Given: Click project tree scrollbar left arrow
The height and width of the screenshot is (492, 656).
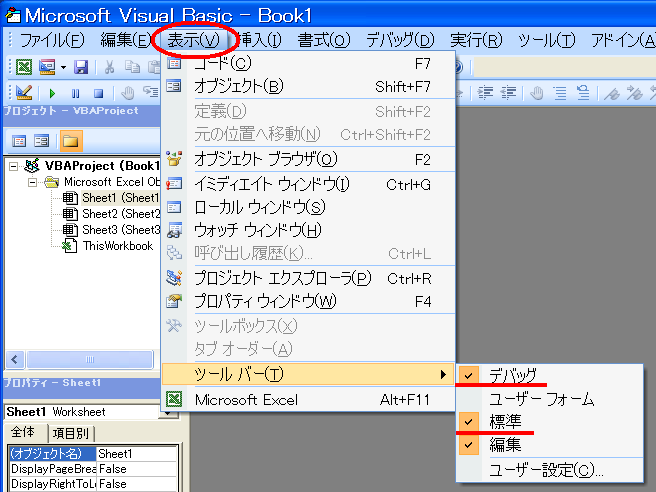Looking at the screenshot, I should tap(15, 359).
